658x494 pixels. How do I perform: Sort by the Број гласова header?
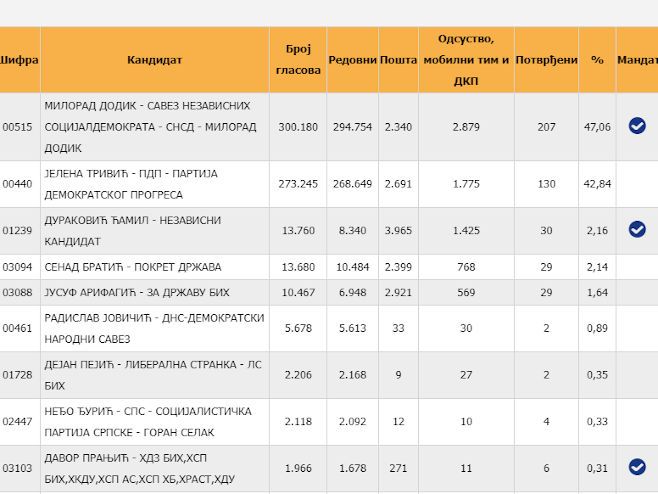coord(298,60)
